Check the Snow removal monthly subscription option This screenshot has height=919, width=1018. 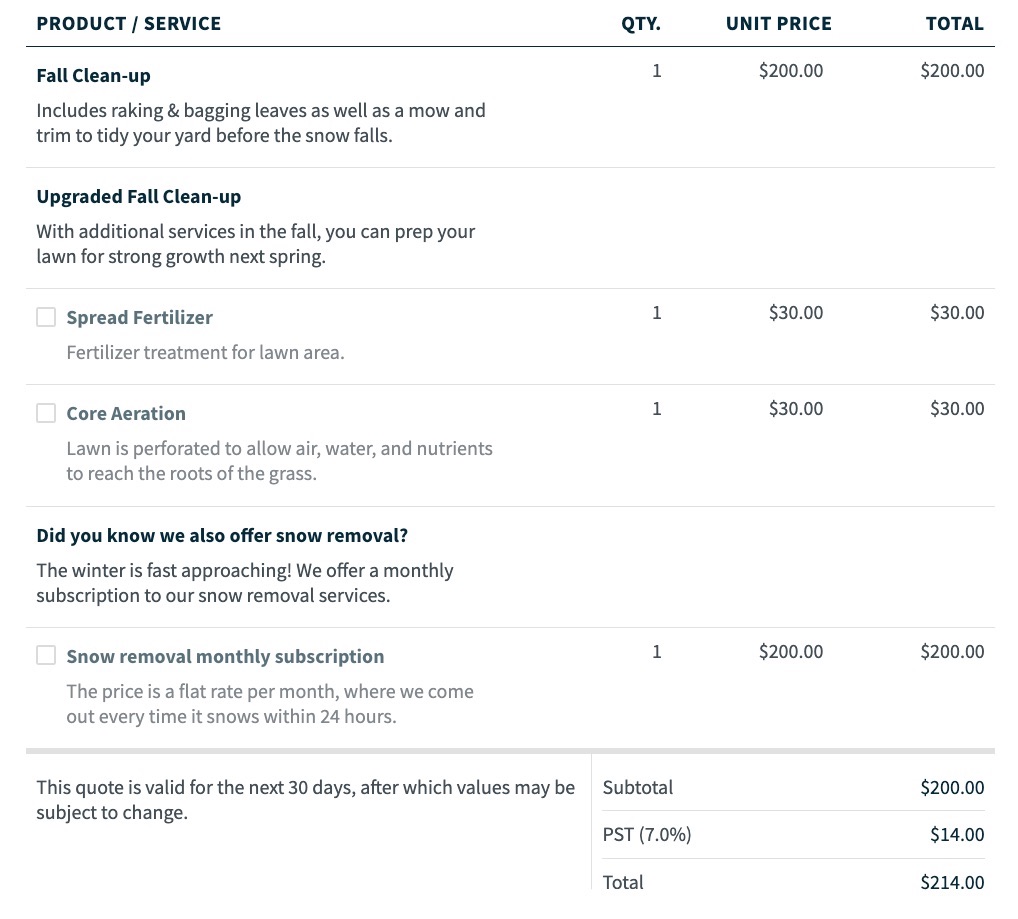pos(46,655)
